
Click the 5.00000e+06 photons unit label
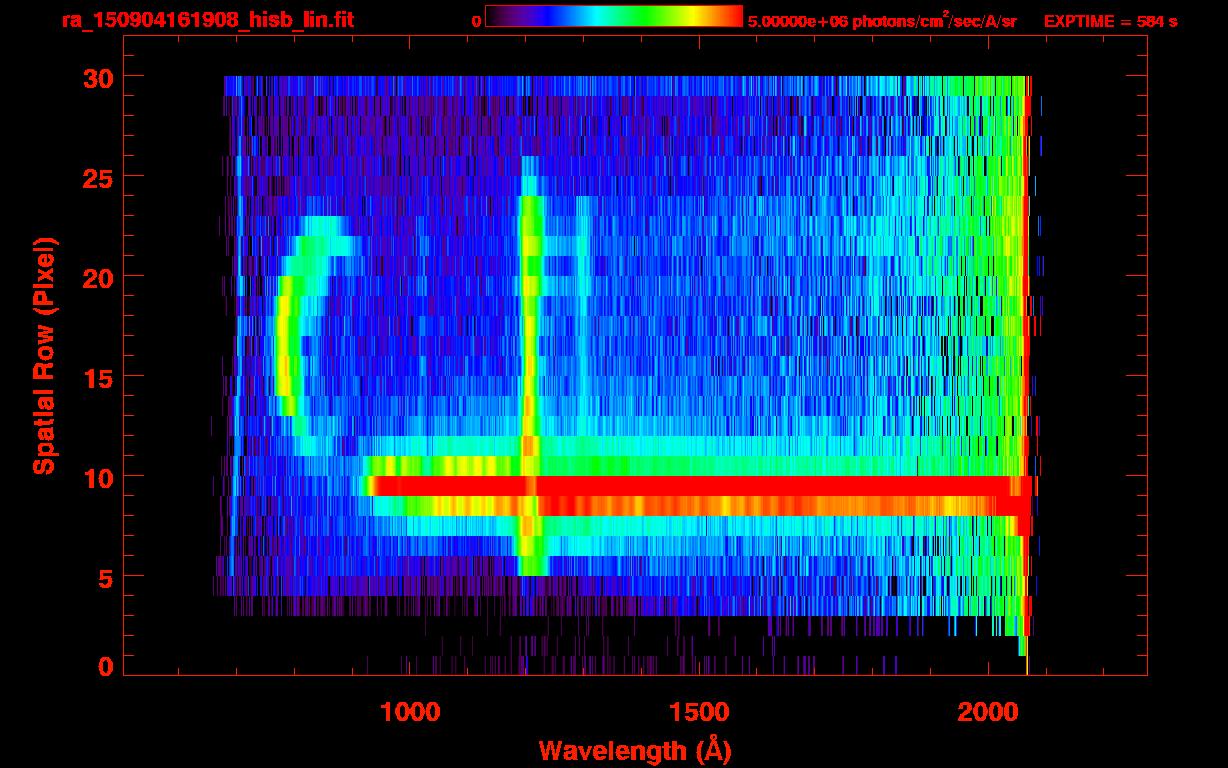pos(882,20)
